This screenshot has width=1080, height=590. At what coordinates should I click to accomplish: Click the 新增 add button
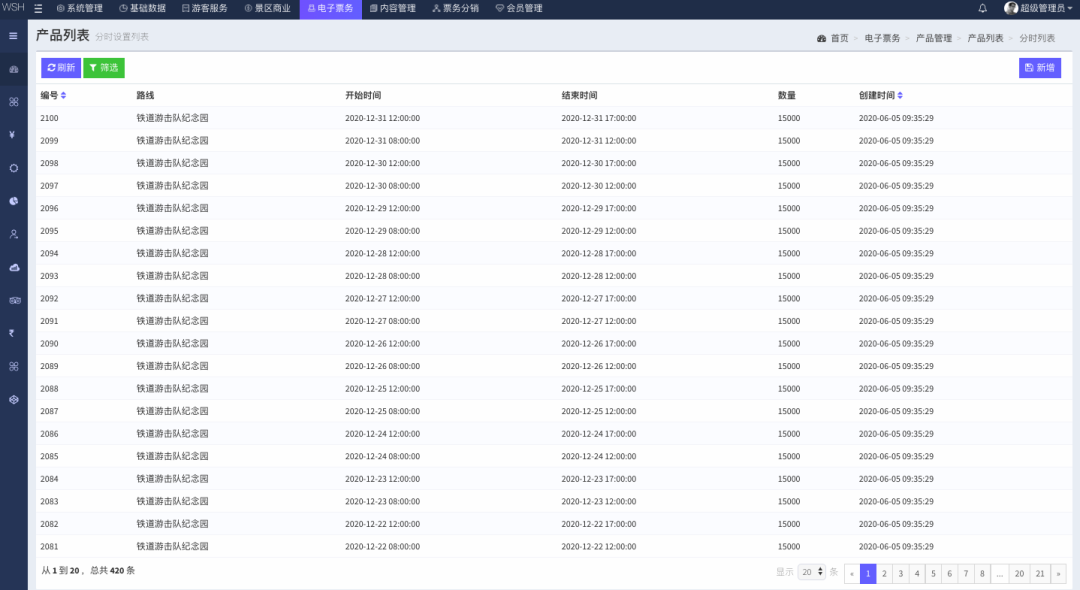click(x=1040, y=68)
